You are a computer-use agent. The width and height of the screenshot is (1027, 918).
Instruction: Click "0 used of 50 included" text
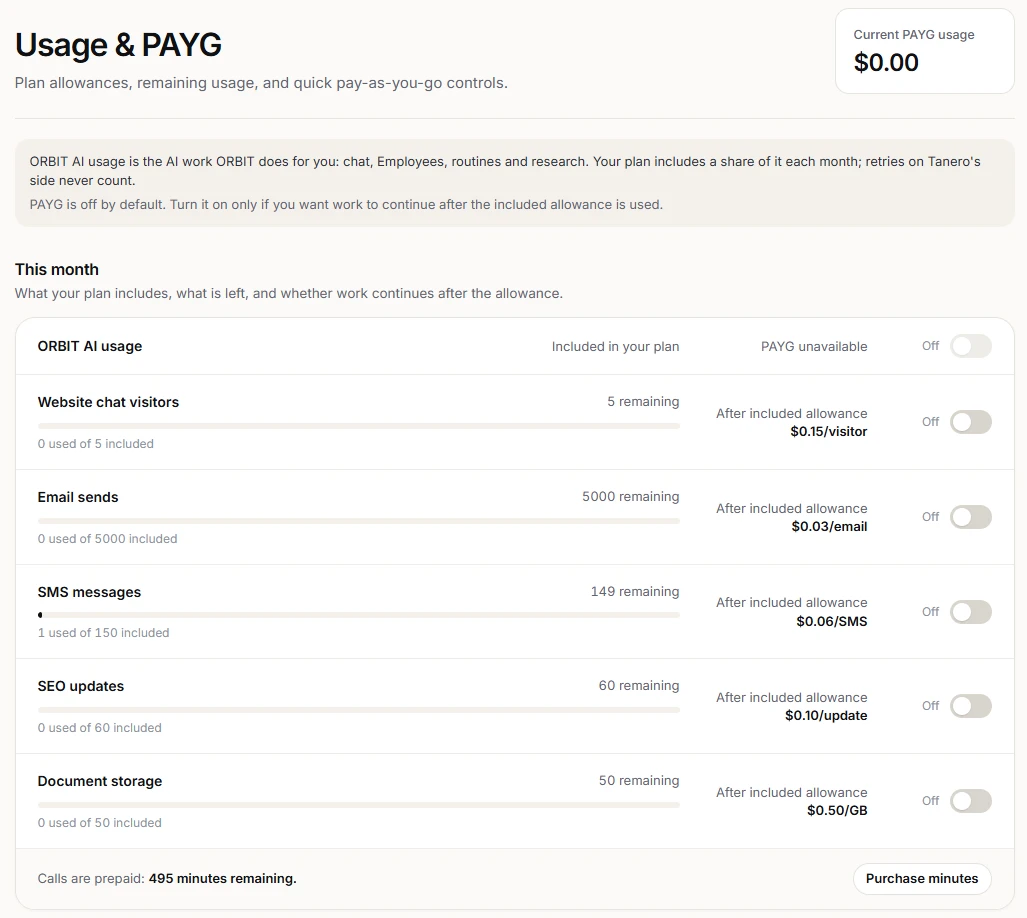point(100,823)
